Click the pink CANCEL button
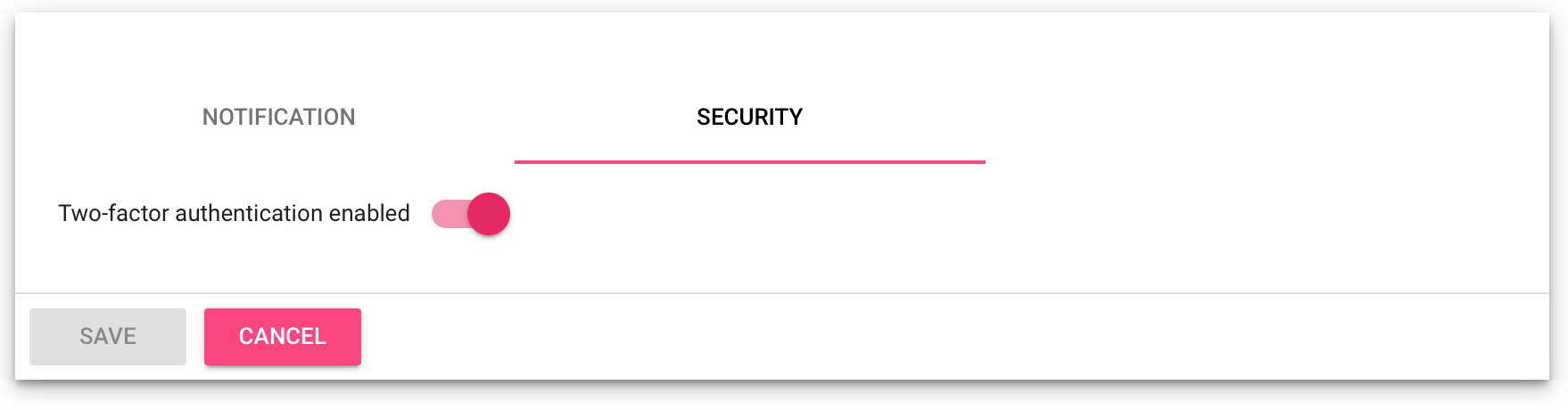 (283, 337)
